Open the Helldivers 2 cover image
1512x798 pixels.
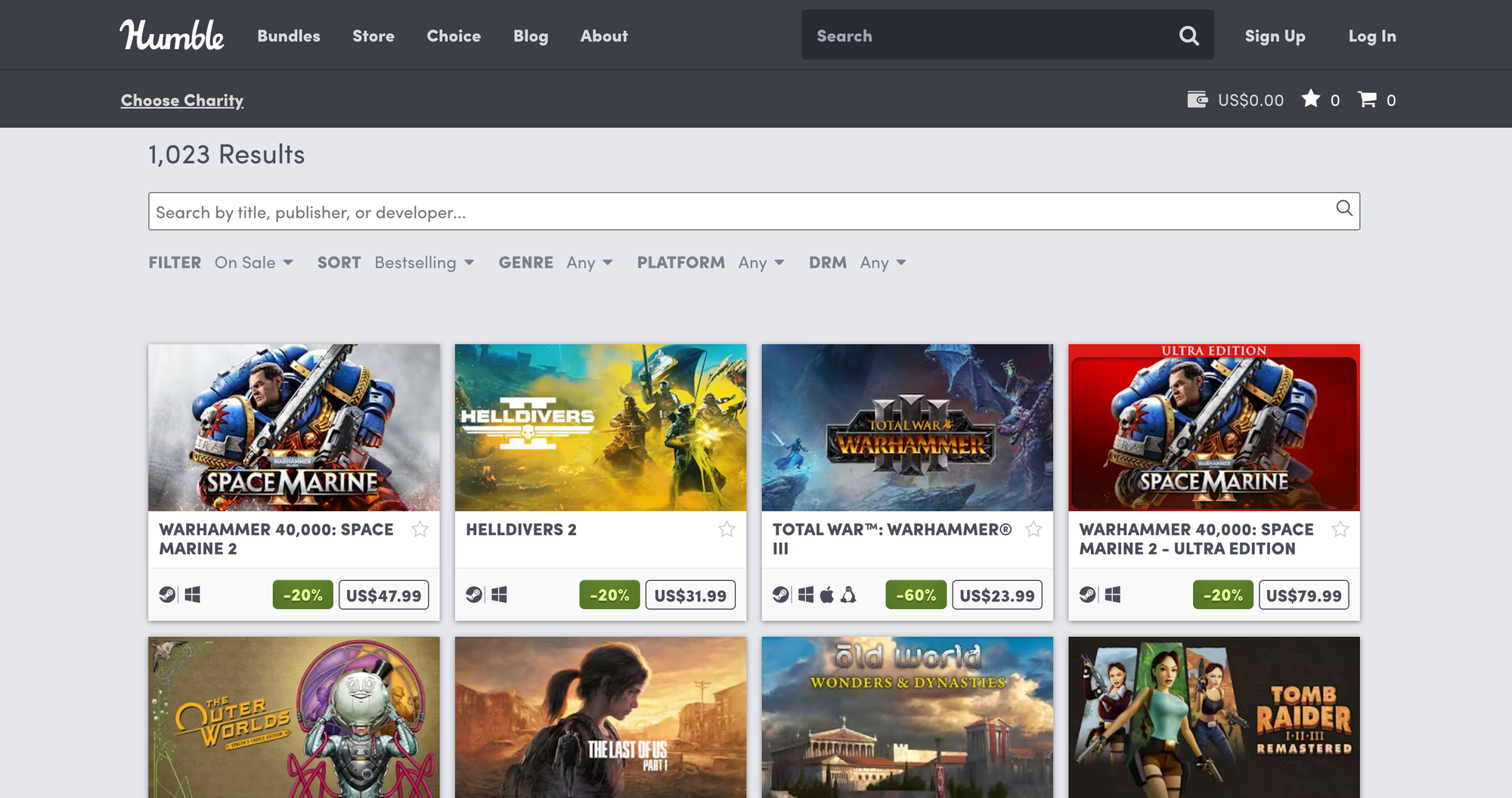pyautogui.click(x=601, y=427)
